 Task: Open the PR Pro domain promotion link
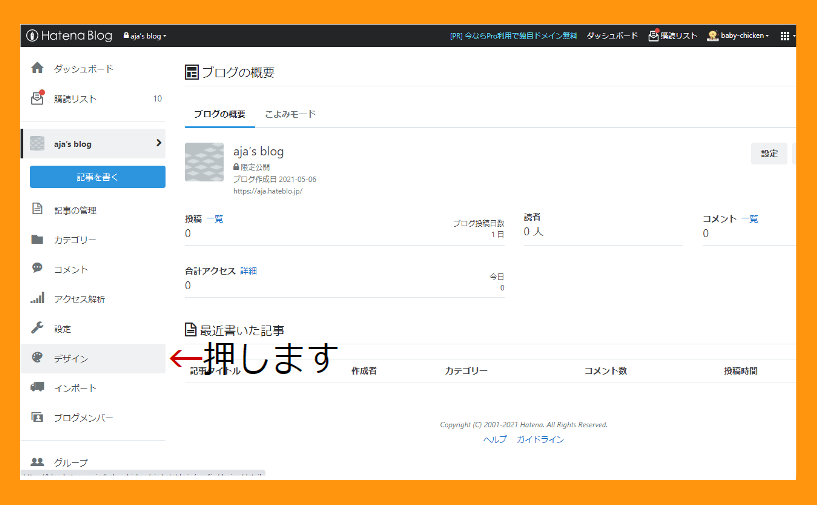[513, 35]
